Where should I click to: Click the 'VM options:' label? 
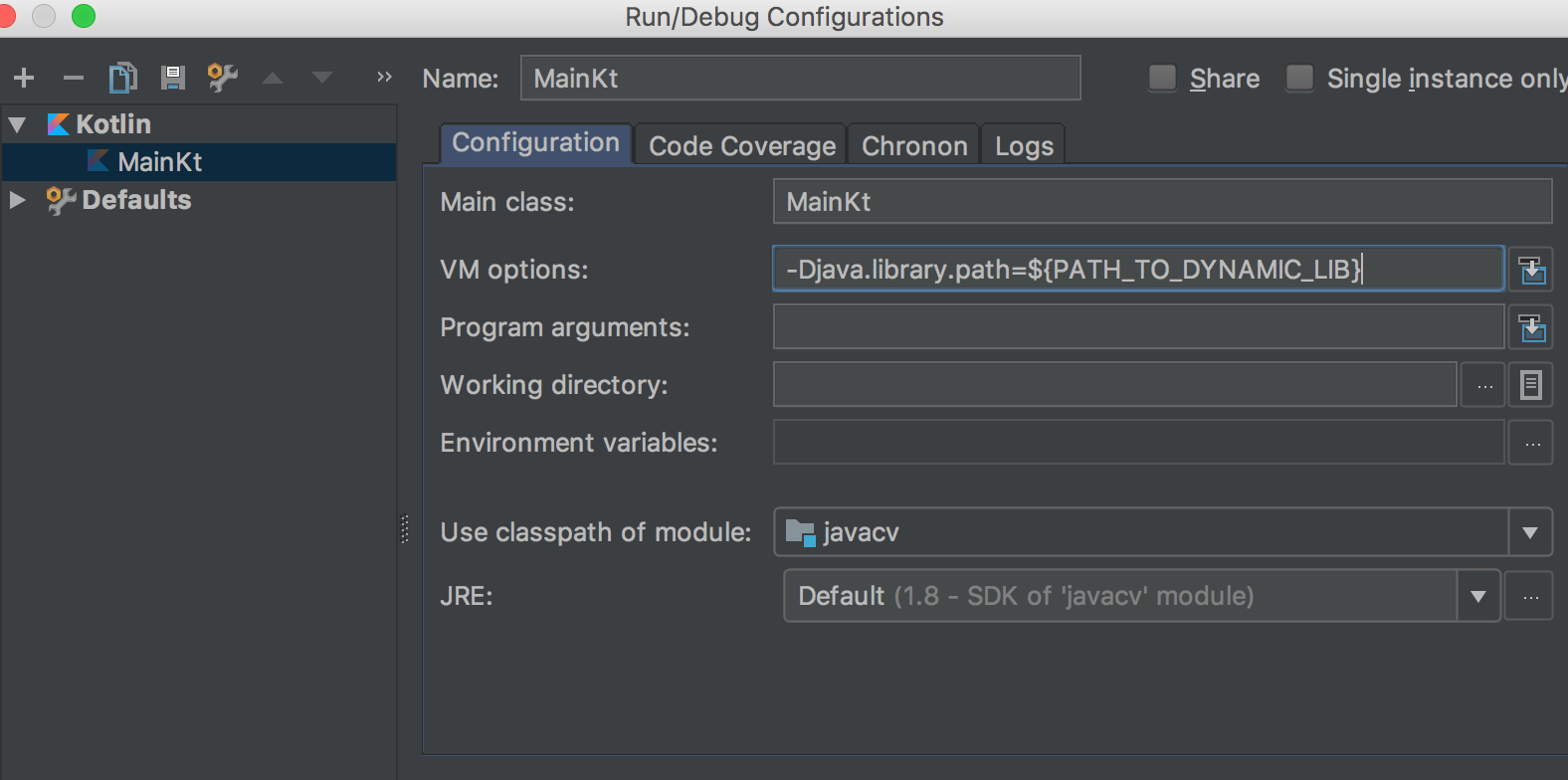(513, 270)
